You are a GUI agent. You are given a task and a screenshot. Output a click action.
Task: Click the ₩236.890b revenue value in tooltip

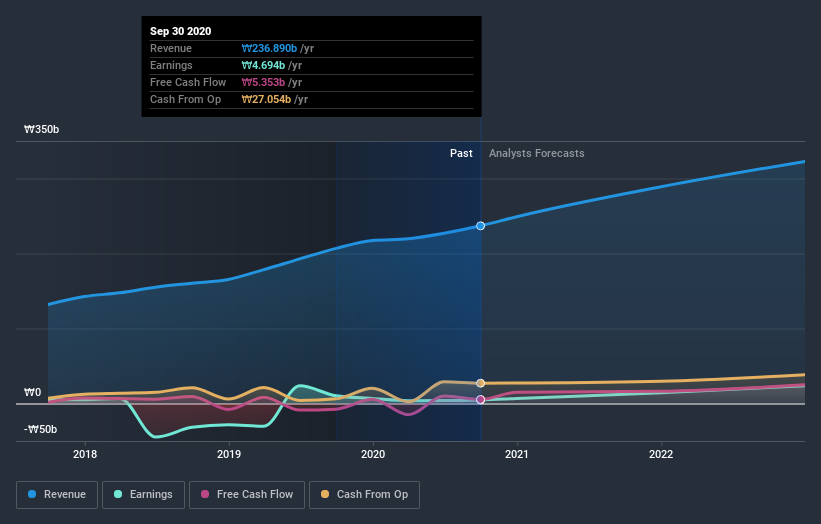pos(269,48)
